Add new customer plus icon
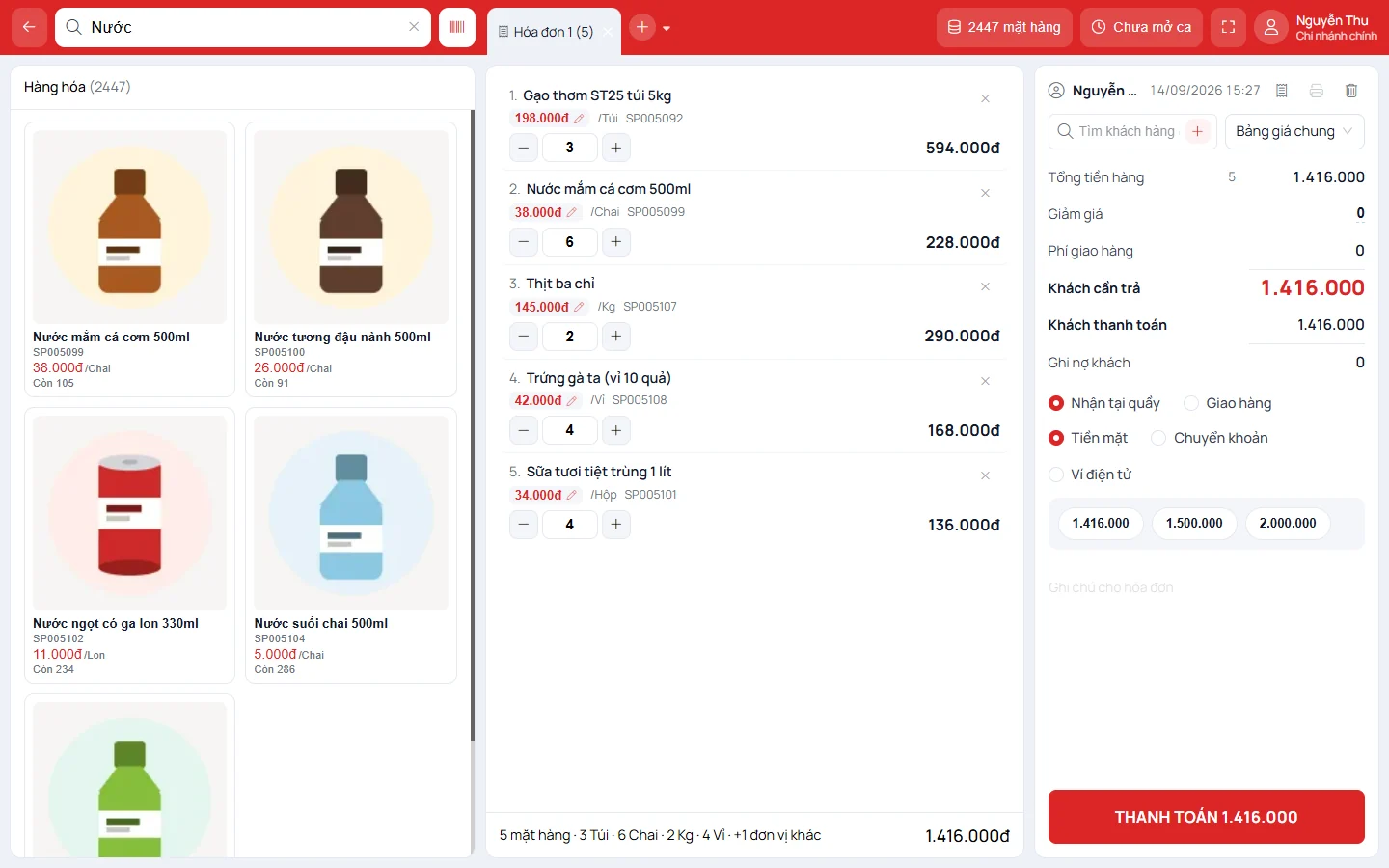 [x=1197, y=131]
